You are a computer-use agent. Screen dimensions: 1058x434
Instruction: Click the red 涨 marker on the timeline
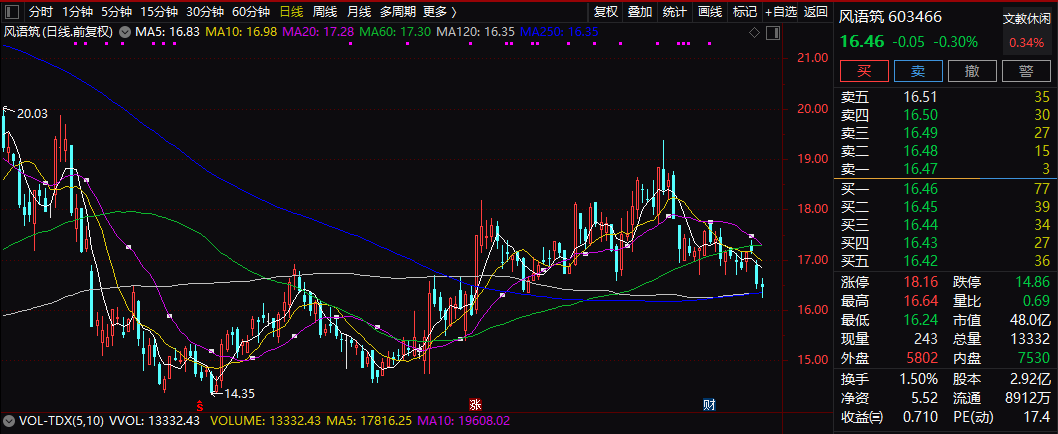tap(475, 405)
